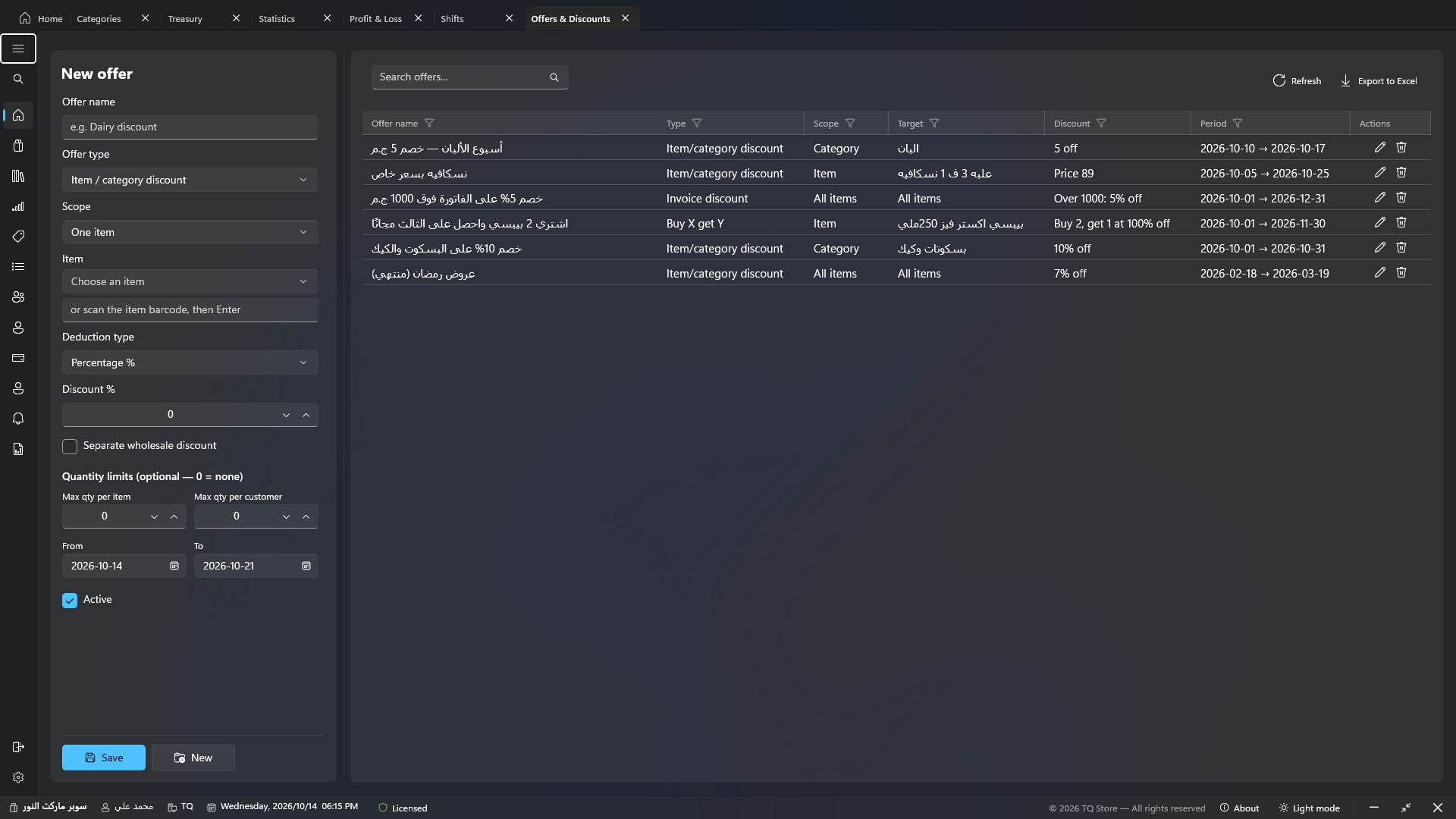
Task: Open the Deduction type dropdown
Action: (x=190, y=363)
